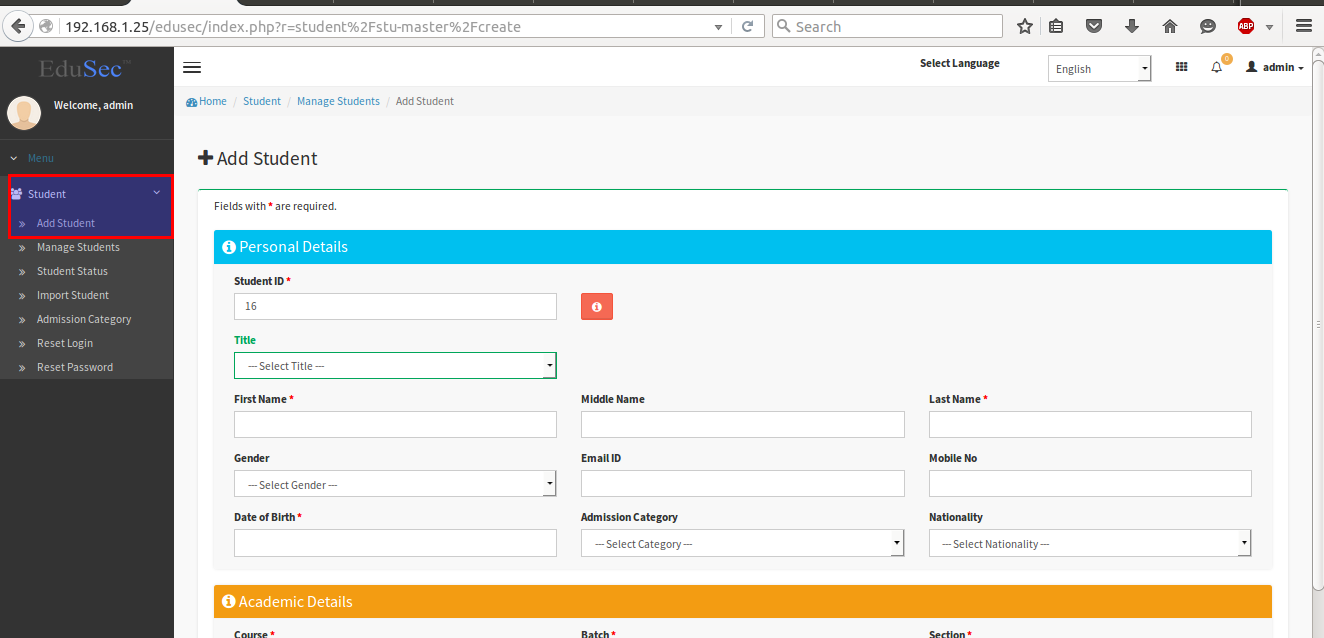Screen dimensions: 1324x638
Task: Reload the page with the refresh icon
Action: pos(747,26)
